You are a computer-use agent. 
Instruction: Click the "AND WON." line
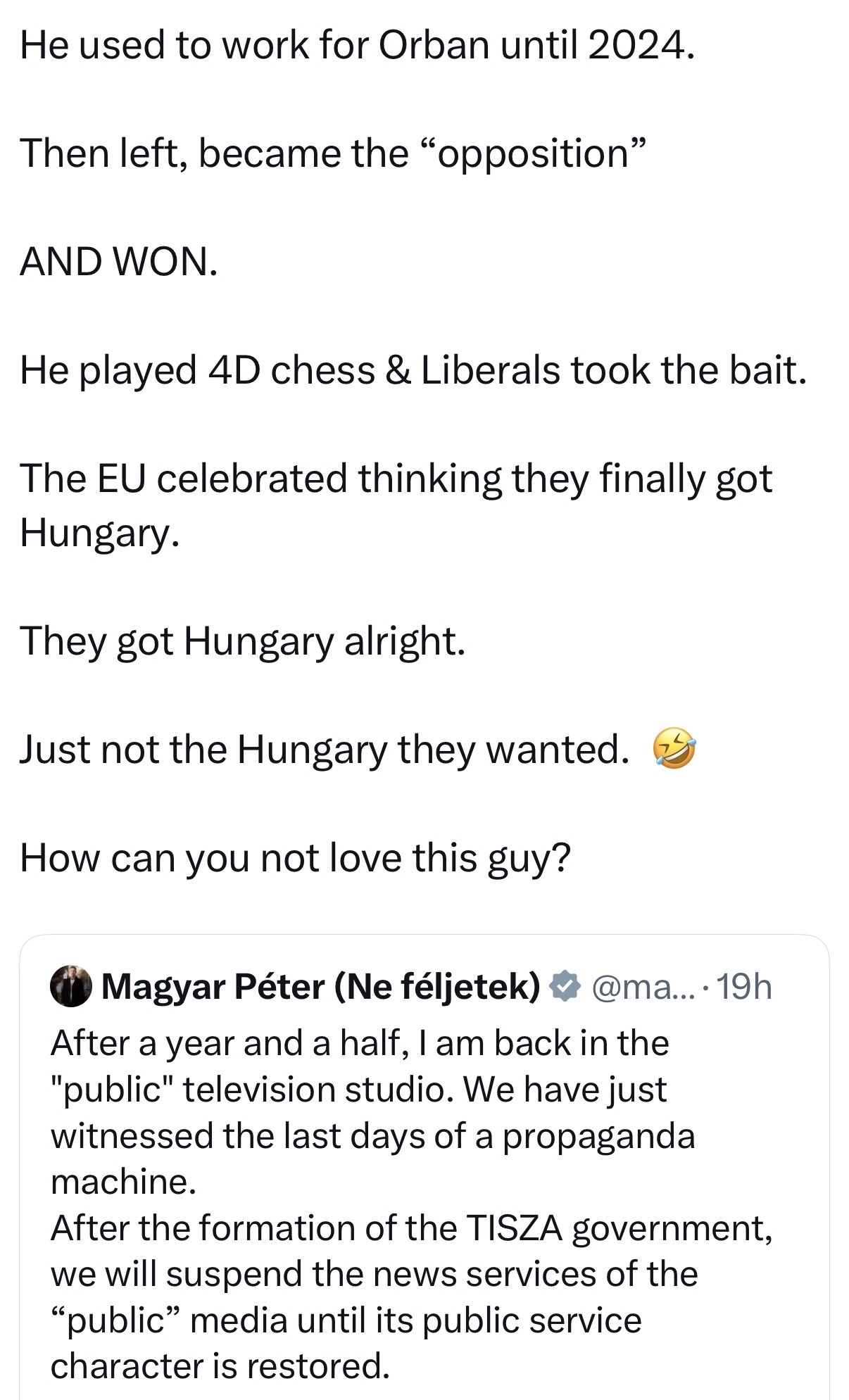tap(119, 262)
